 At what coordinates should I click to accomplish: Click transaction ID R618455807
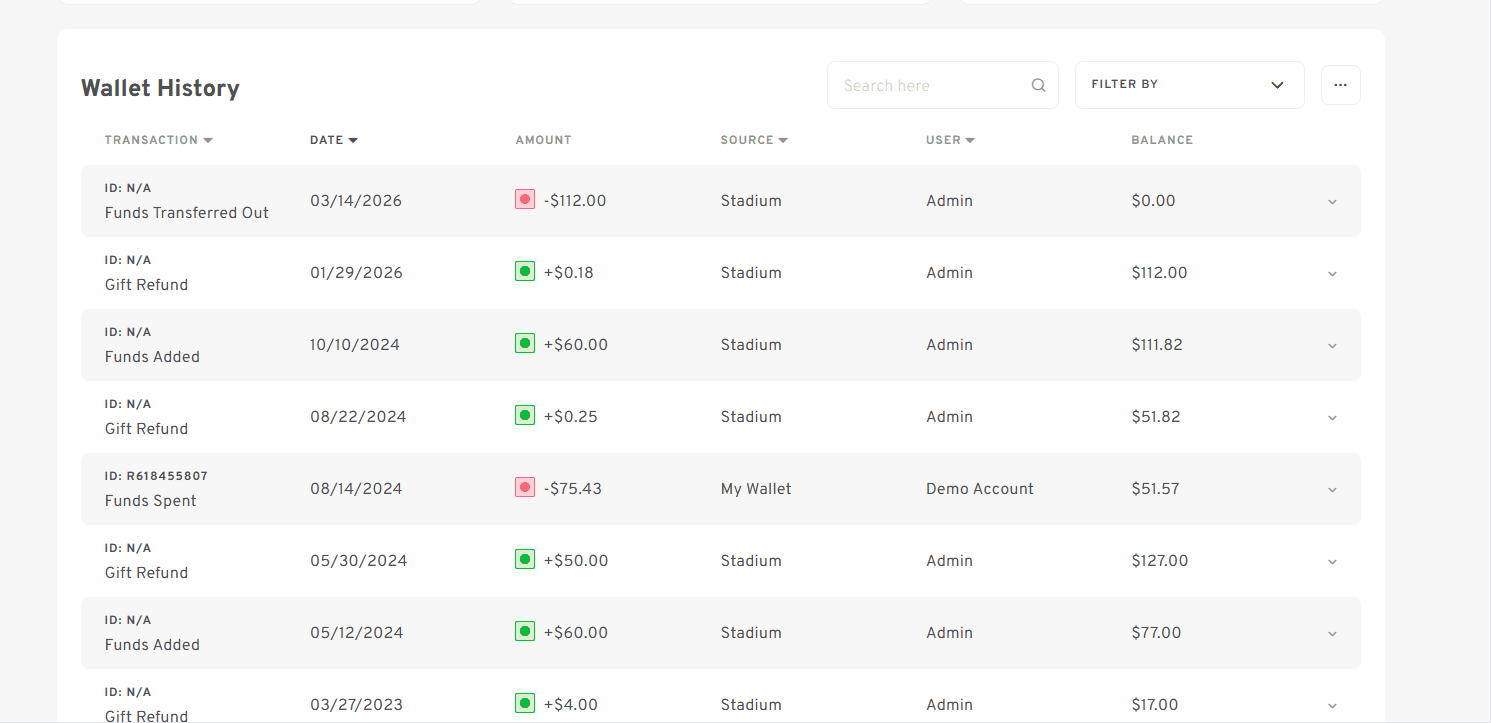157,475
